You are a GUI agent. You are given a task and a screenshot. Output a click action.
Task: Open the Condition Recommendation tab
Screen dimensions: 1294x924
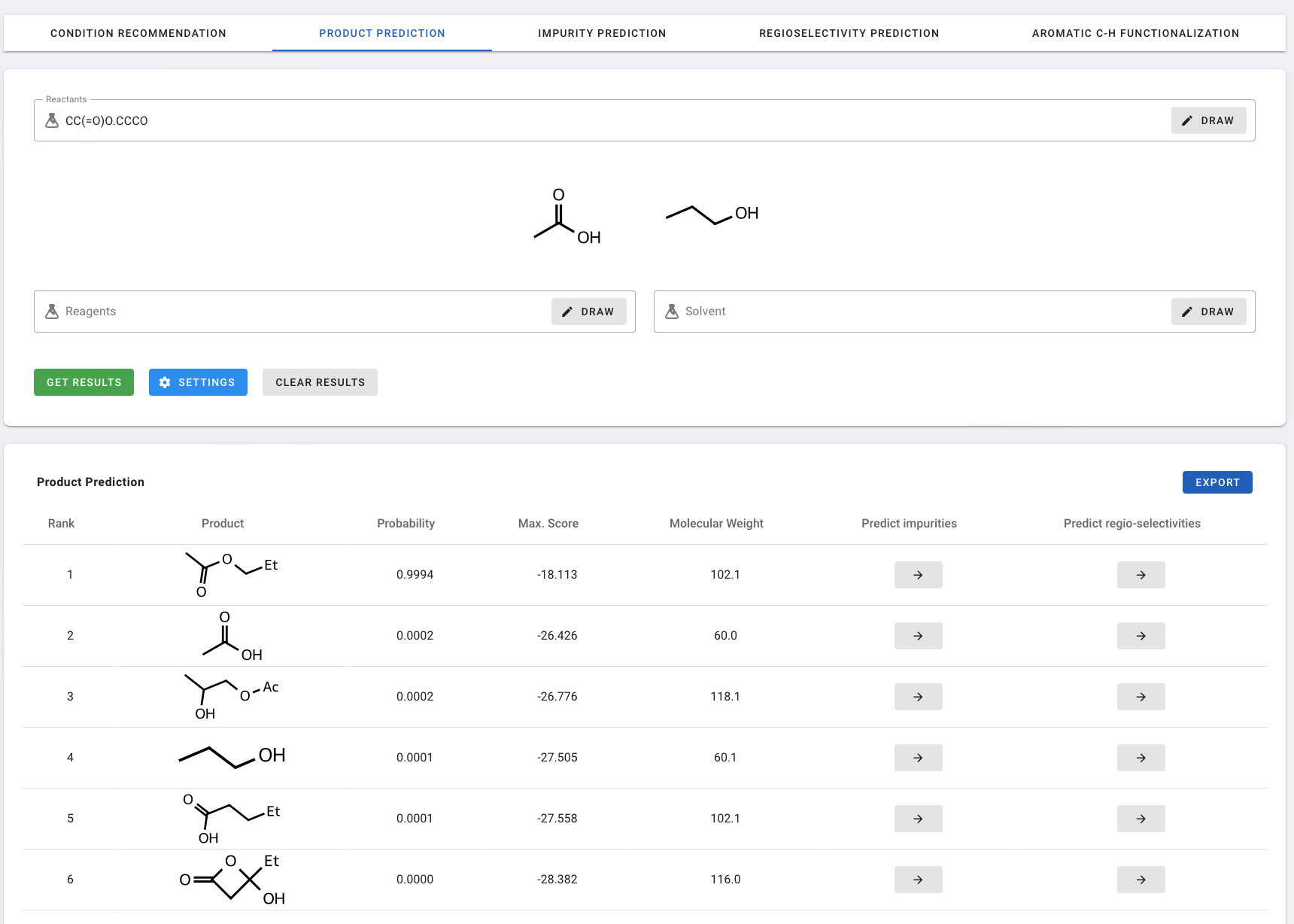(138, 33)
